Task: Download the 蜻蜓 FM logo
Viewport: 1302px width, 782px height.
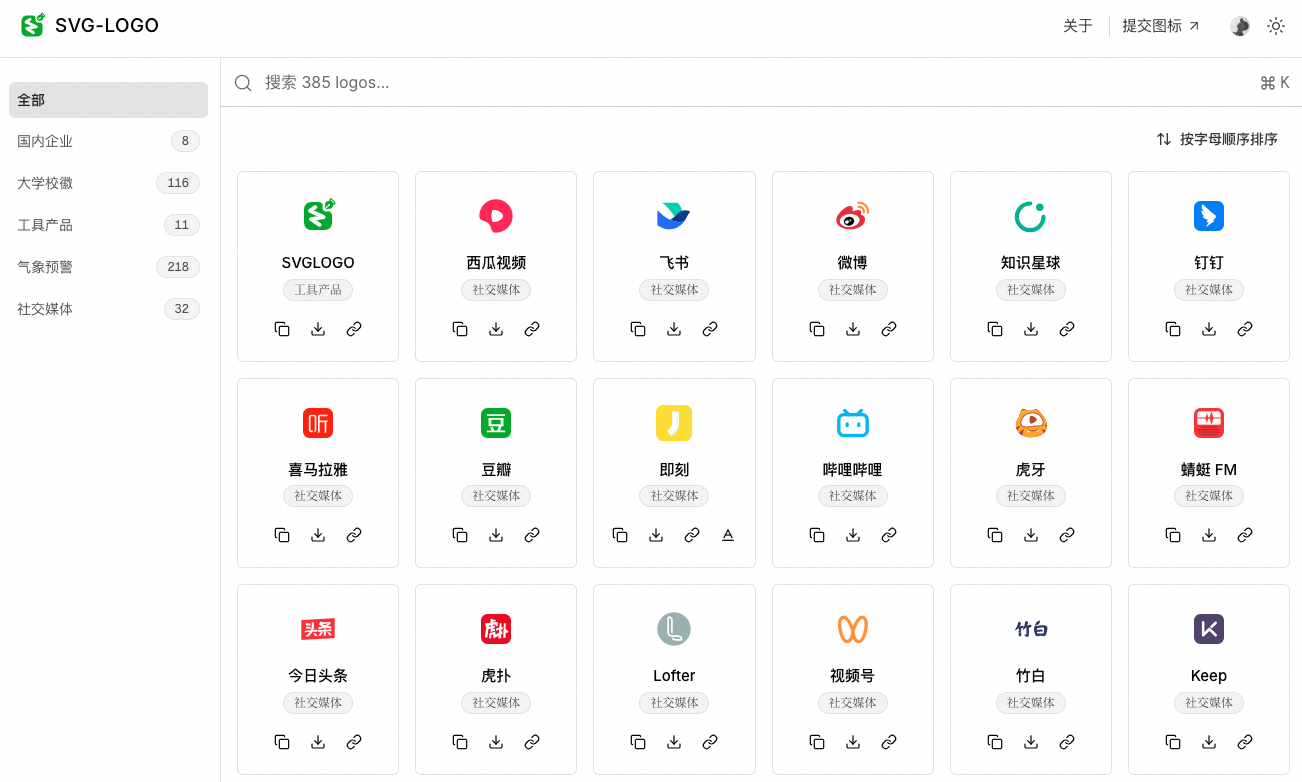Action: [1209, 535]
